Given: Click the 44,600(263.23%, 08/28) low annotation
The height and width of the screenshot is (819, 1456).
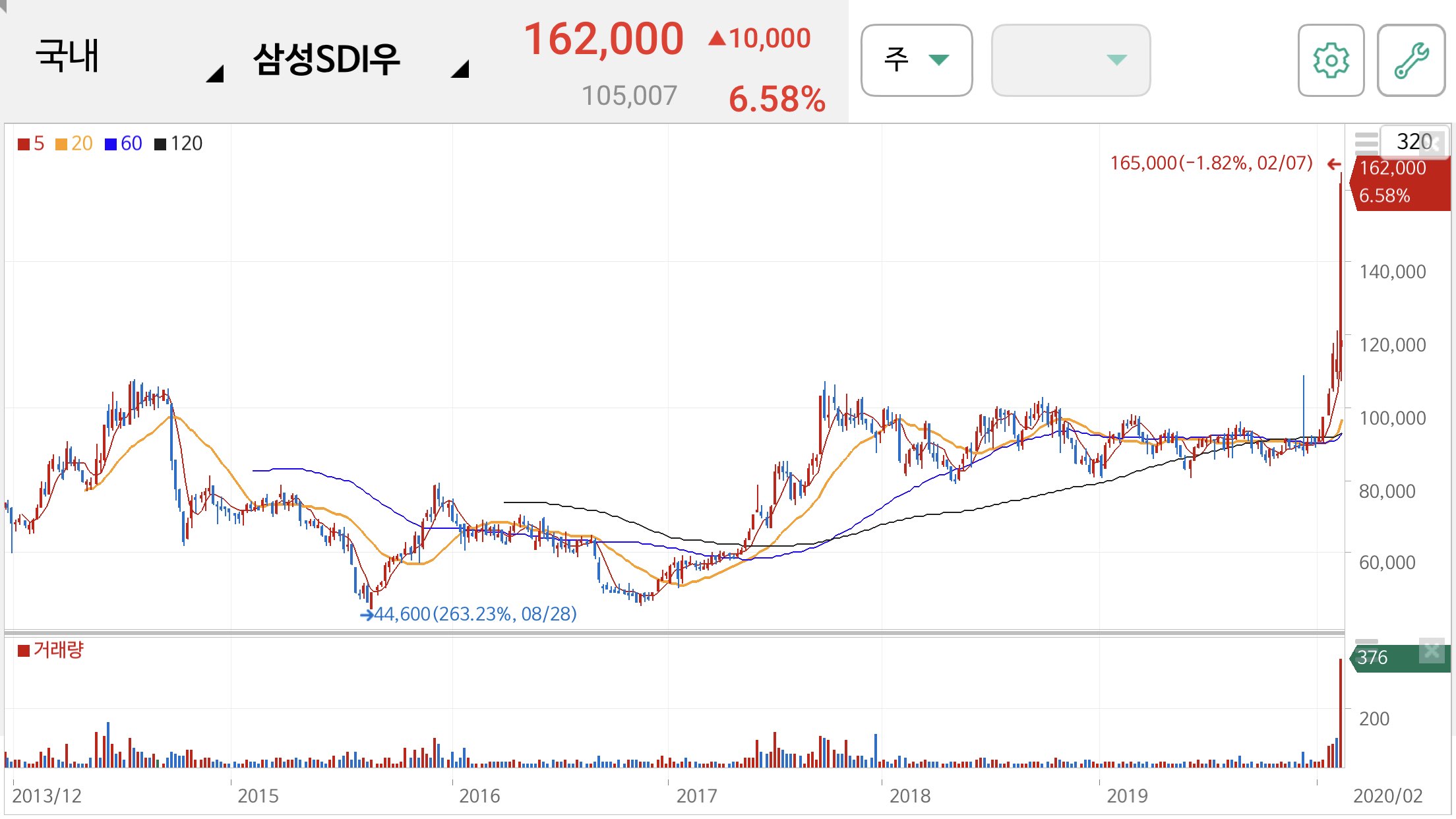Looking at the screenshot, I should (x=475, y=614).
